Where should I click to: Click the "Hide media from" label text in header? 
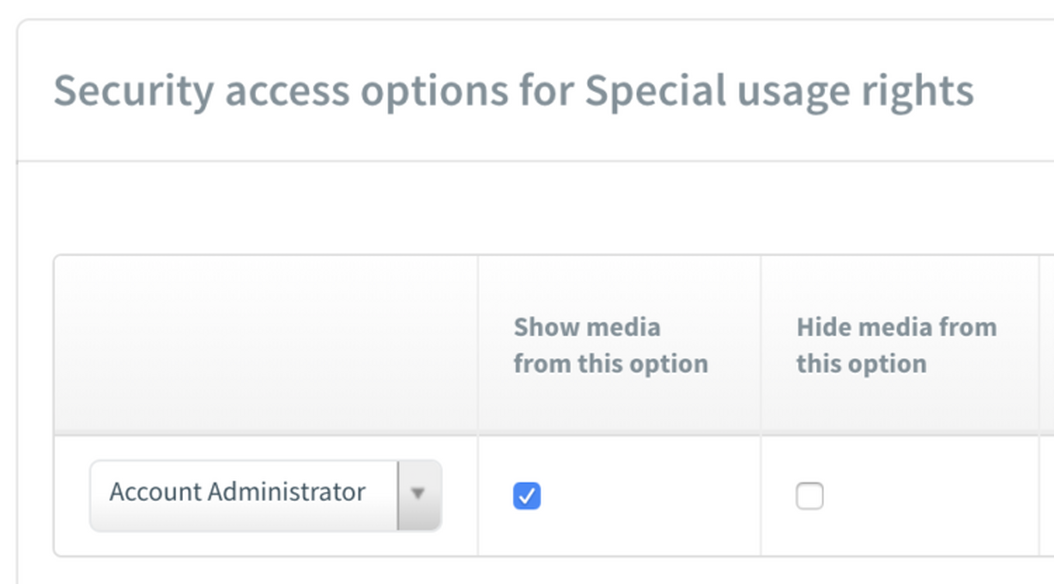pyautogui.click(x=896, y=327)
